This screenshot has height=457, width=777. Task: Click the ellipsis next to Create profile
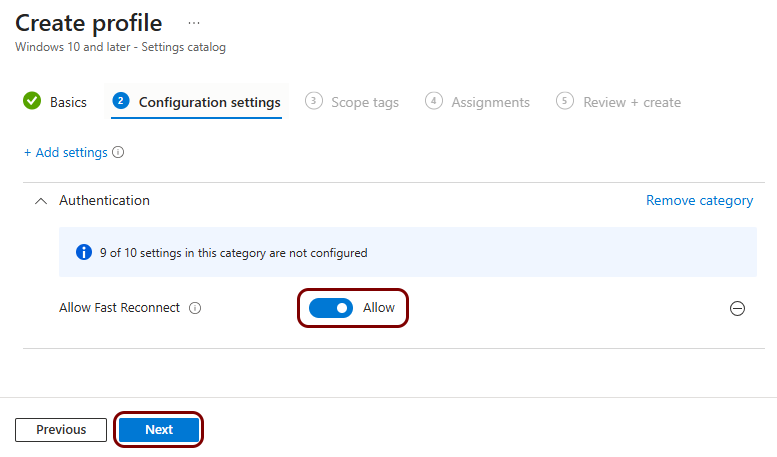coord(194,22)
